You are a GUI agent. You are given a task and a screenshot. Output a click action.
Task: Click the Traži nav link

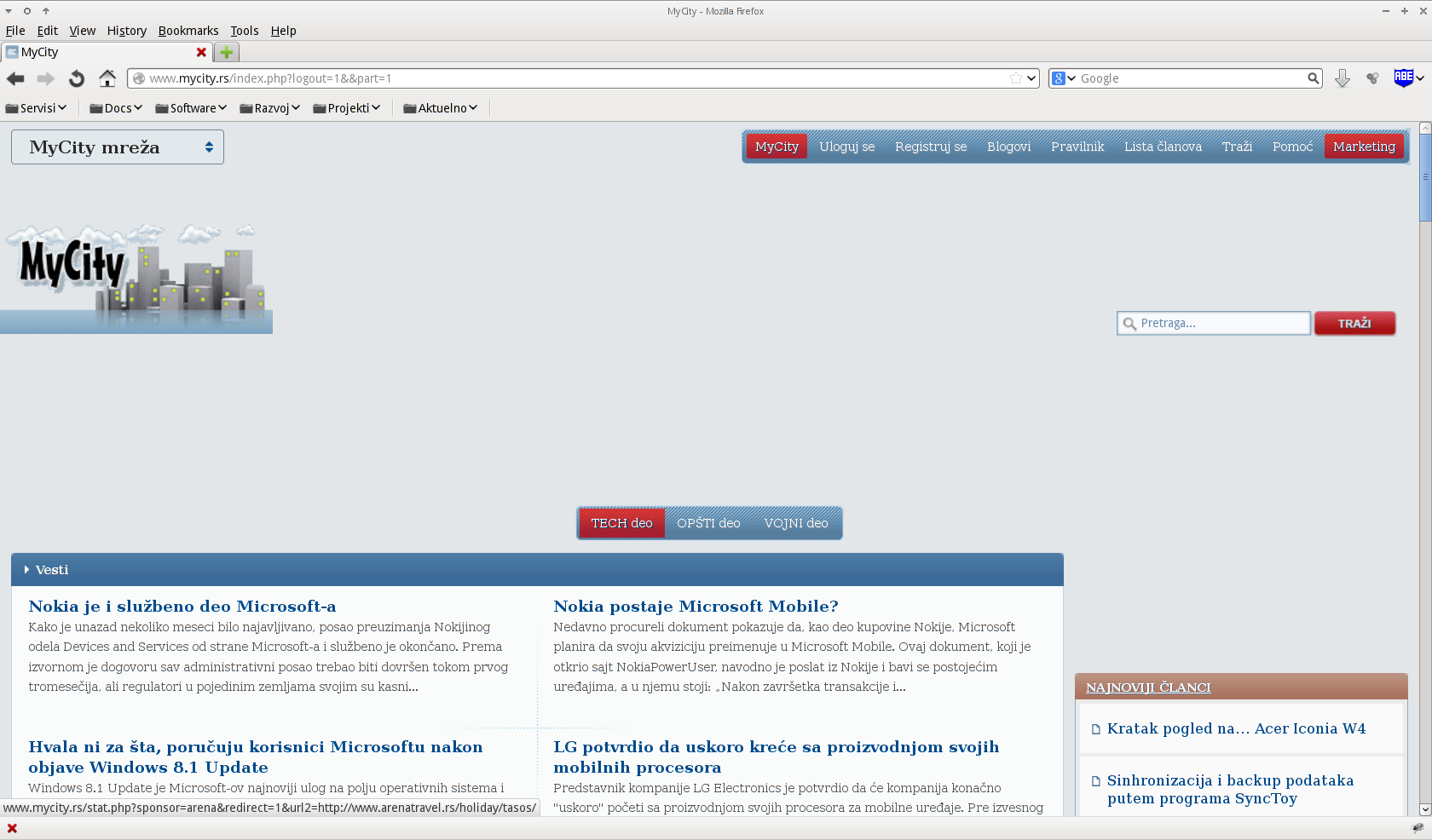pyautogui.click(x=1237, y=147)
